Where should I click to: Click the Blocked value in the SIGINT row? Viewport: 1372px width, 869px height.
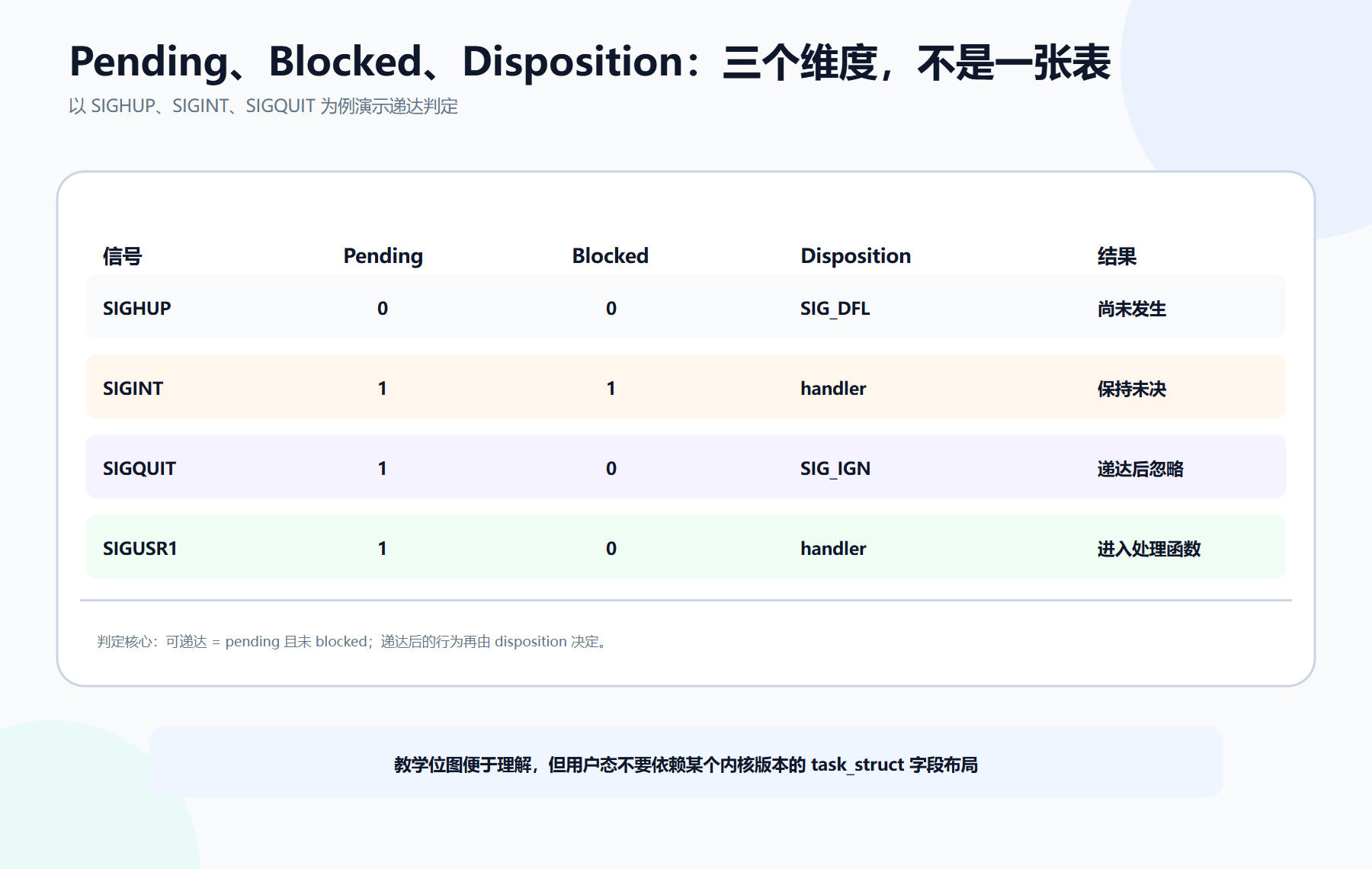coord(611,389)
